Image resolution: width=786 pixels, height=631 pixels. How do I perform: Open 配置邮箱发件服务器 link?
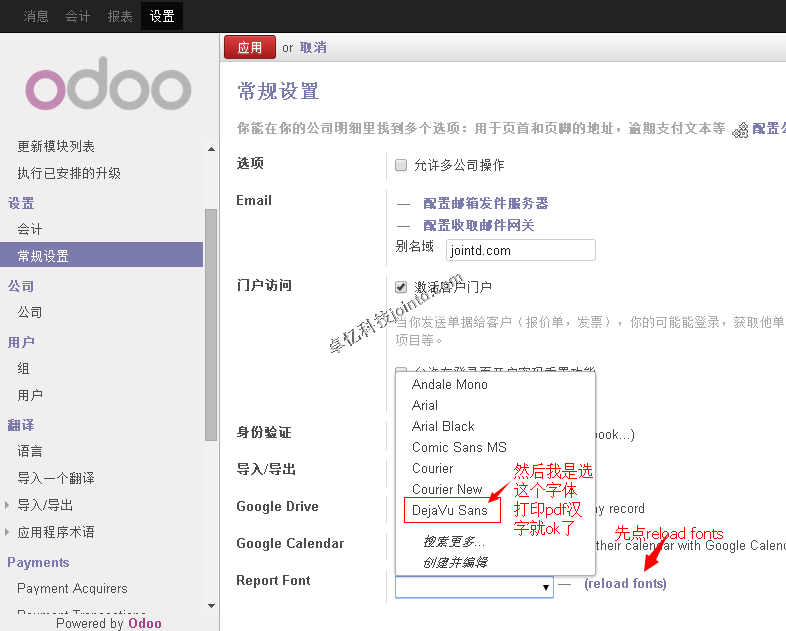click(x=485, y=203)
